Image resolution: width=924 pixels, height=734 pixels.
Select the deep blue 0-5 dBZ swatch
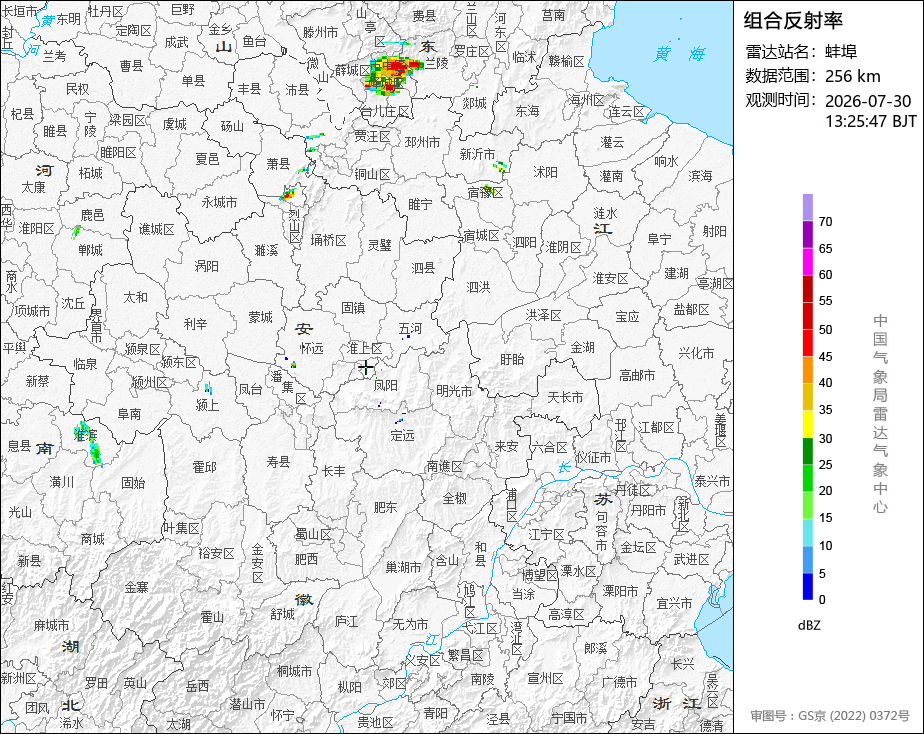tap(807, 587)
